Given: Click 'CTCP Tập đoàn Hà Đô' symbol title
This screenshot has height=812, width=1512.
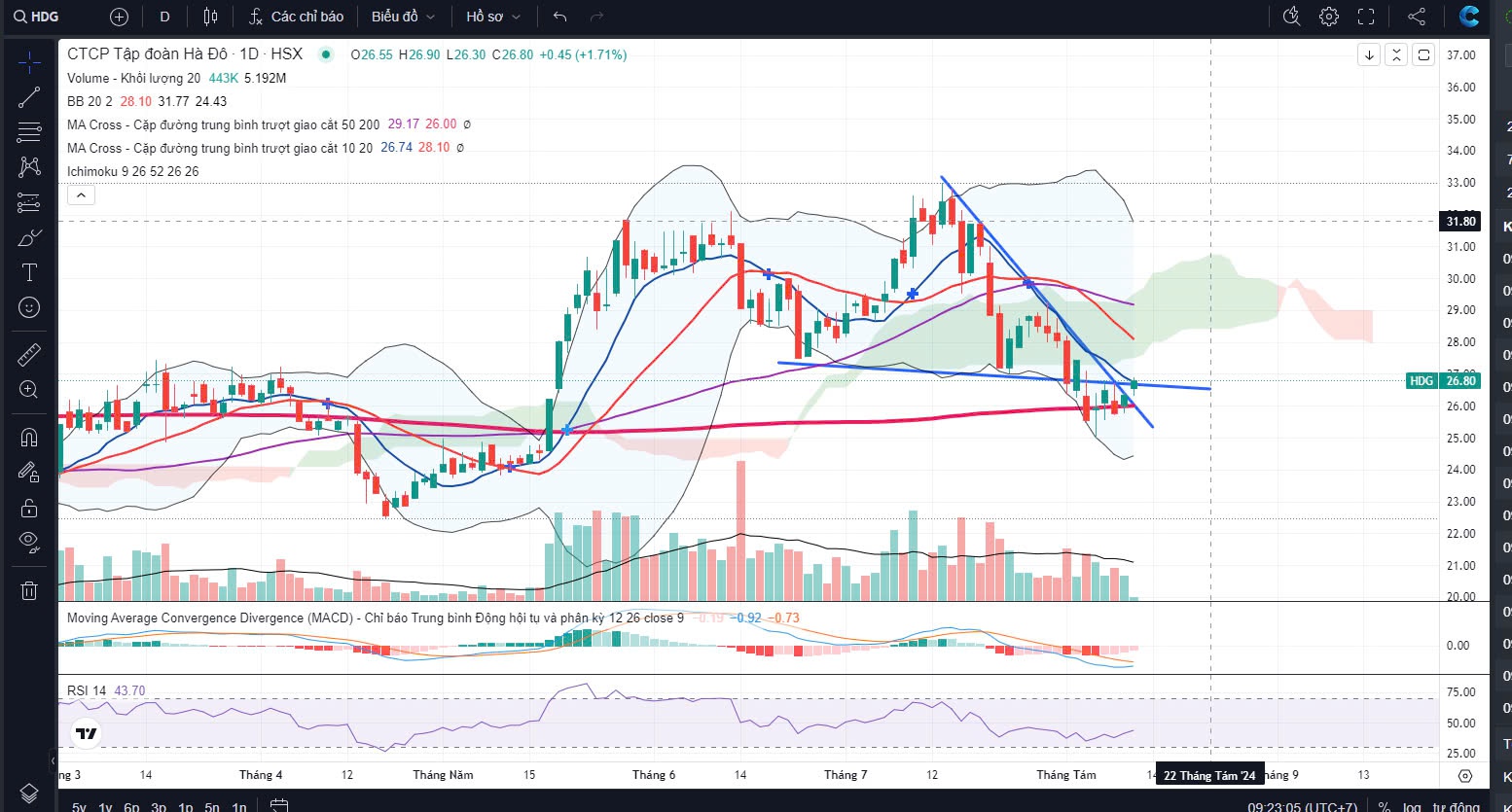Looking at the screenshot, I should [x=147, y=54].
